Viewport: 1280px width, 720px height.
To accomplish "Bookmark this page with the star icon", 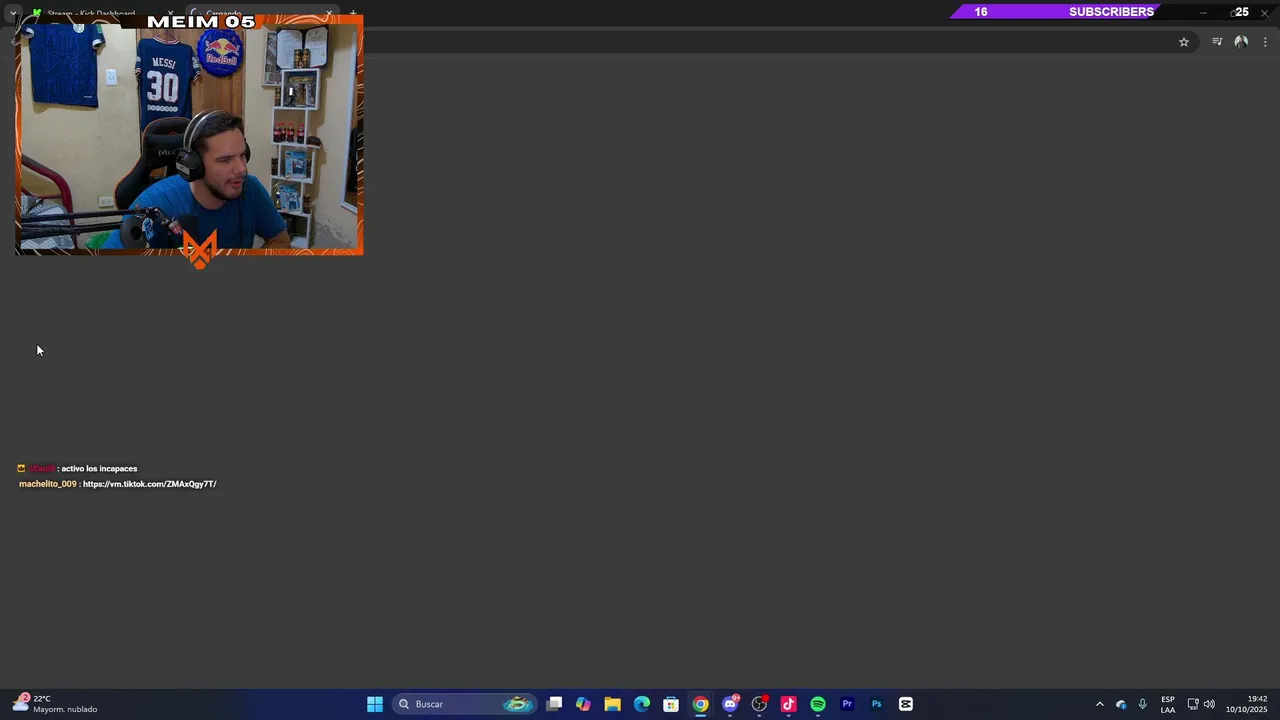I will [1184, 42].
